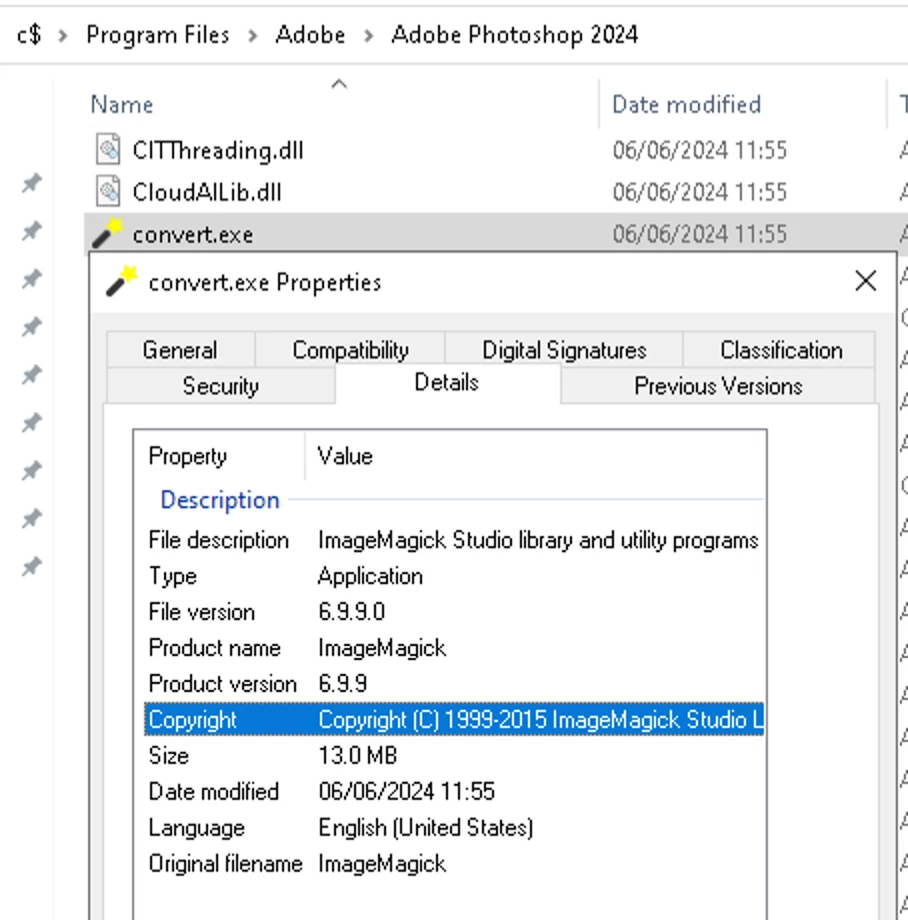This screenshot has width=908, height=920.
Task: Click the Property column header
Action: (188, 456)
